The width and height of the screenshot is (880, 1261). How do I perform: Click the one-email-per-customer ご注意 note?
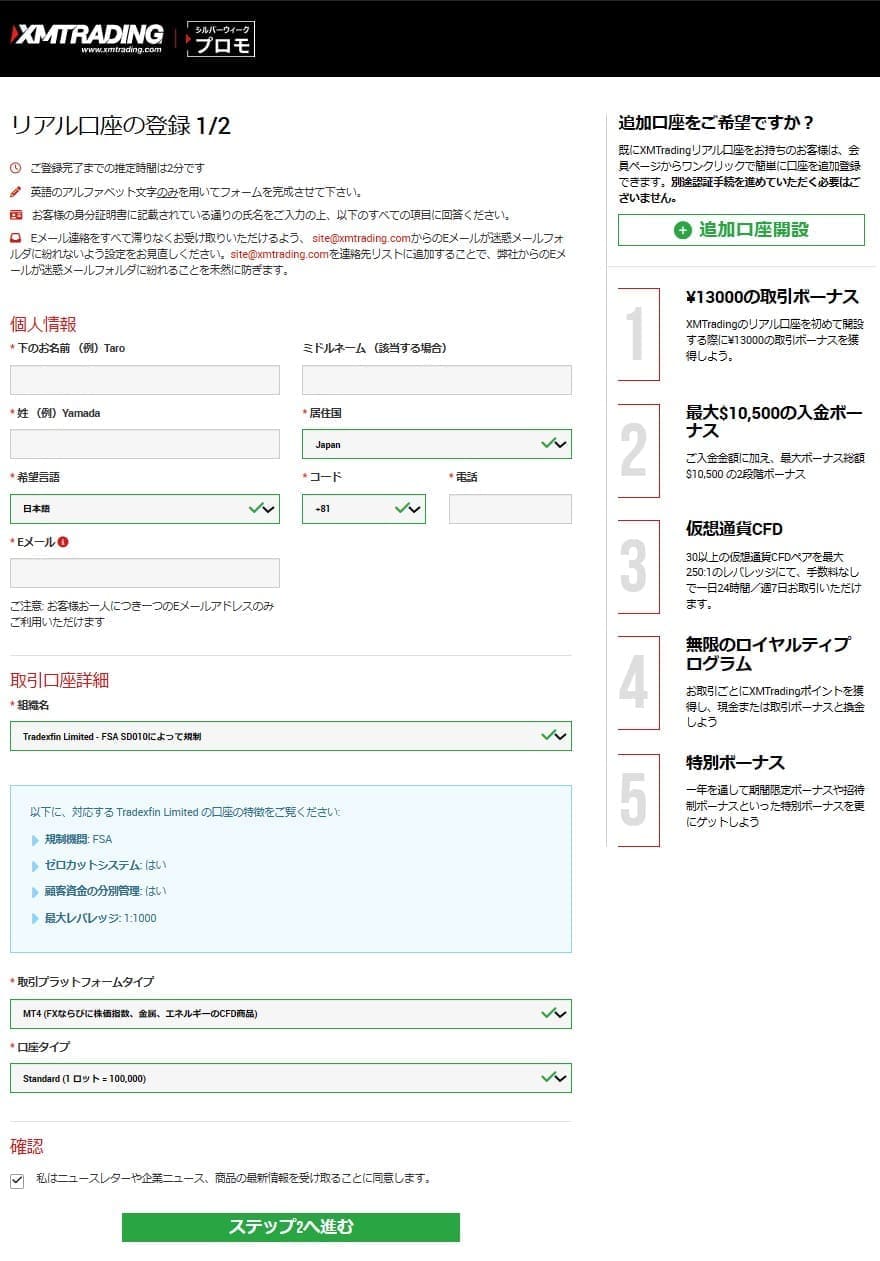142,614
